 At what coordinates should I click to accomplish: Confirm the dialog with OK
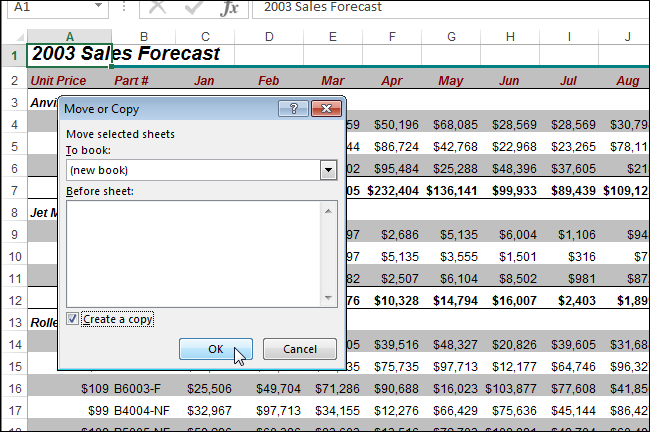click(216, 349)
